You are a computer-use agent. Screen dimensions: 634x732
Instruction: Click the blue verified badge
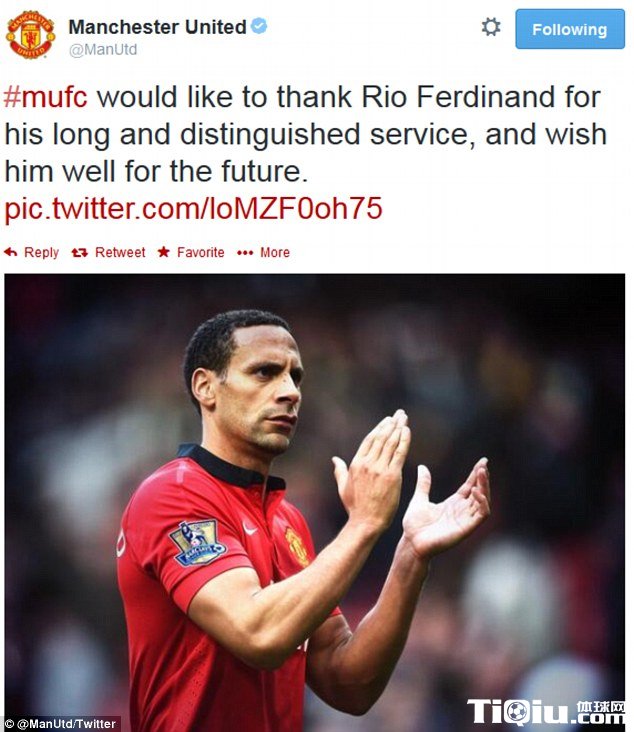(259, 26)
